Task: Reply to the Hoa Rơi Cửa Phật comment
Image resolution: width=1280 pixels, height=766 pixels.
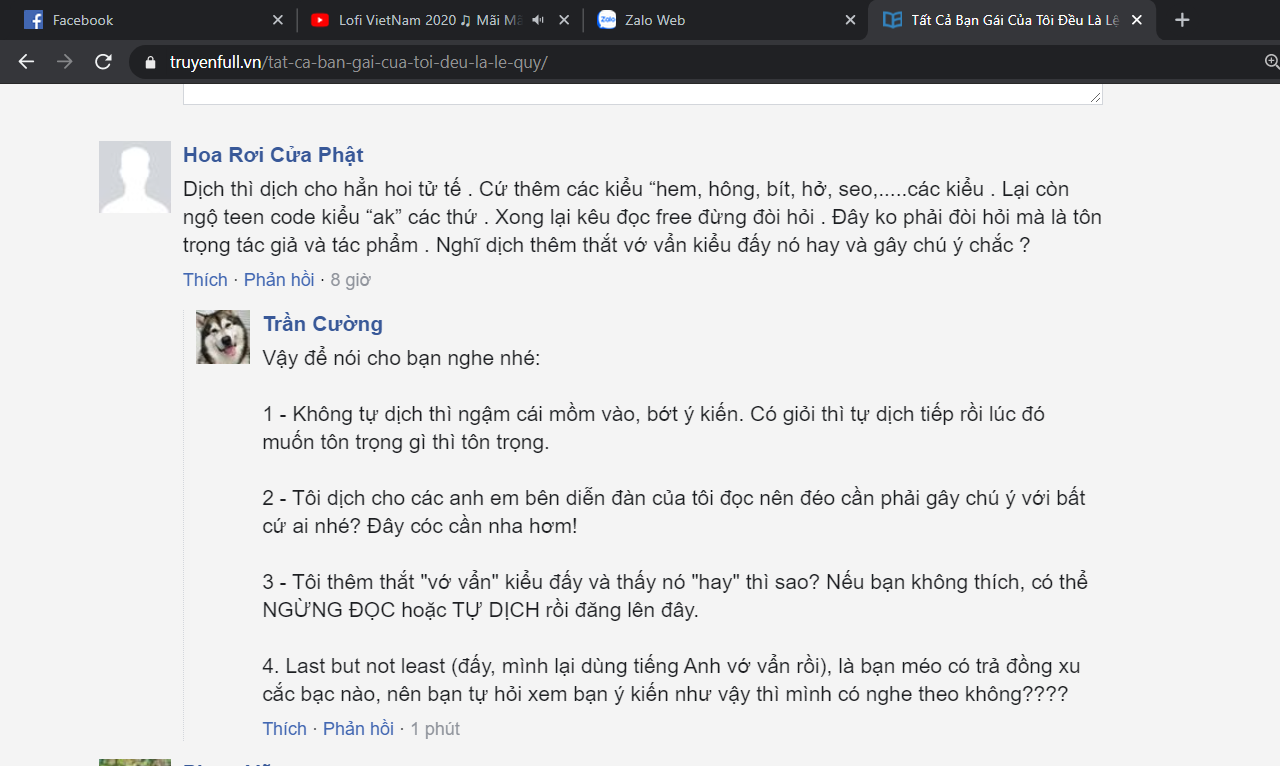Action: pos(279,280)
